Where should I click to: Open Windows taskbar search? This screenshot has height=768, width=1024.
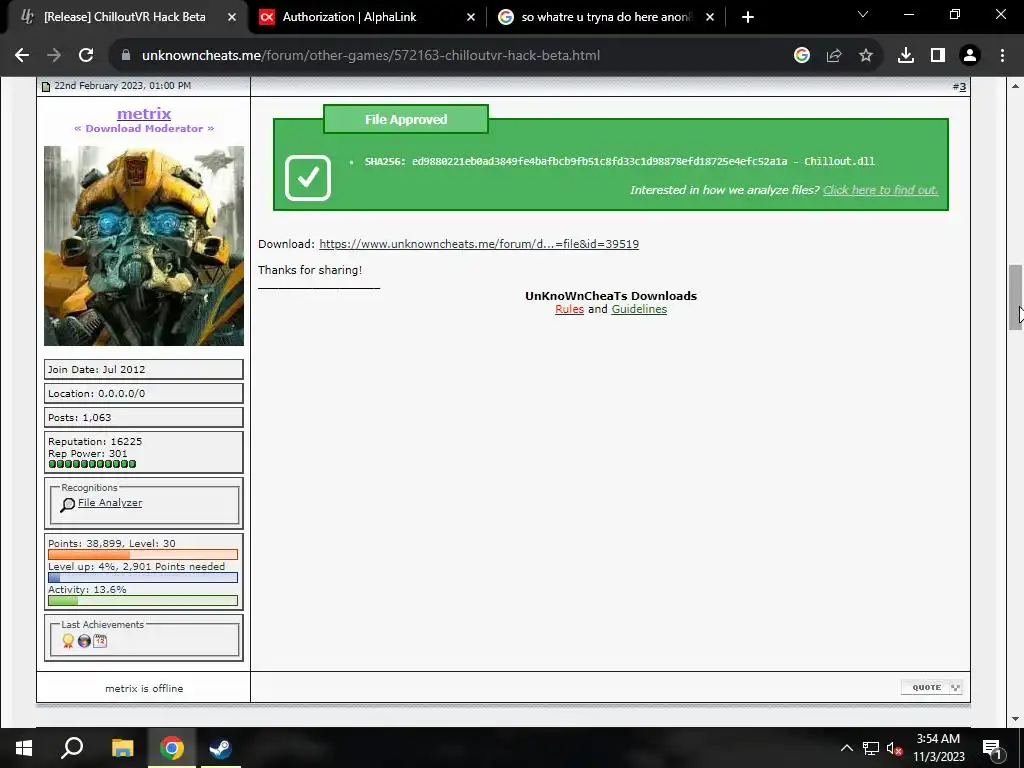72,748
